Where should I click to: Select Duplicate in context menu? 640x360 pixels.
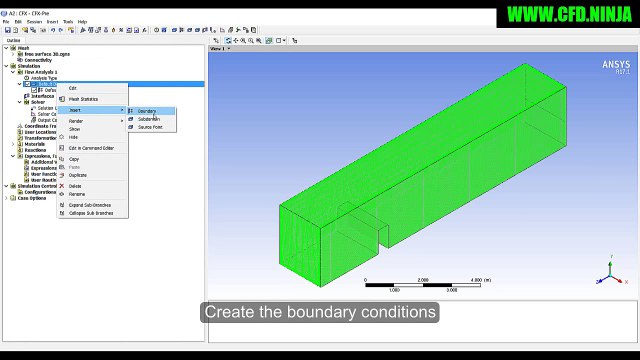[93, 175]
